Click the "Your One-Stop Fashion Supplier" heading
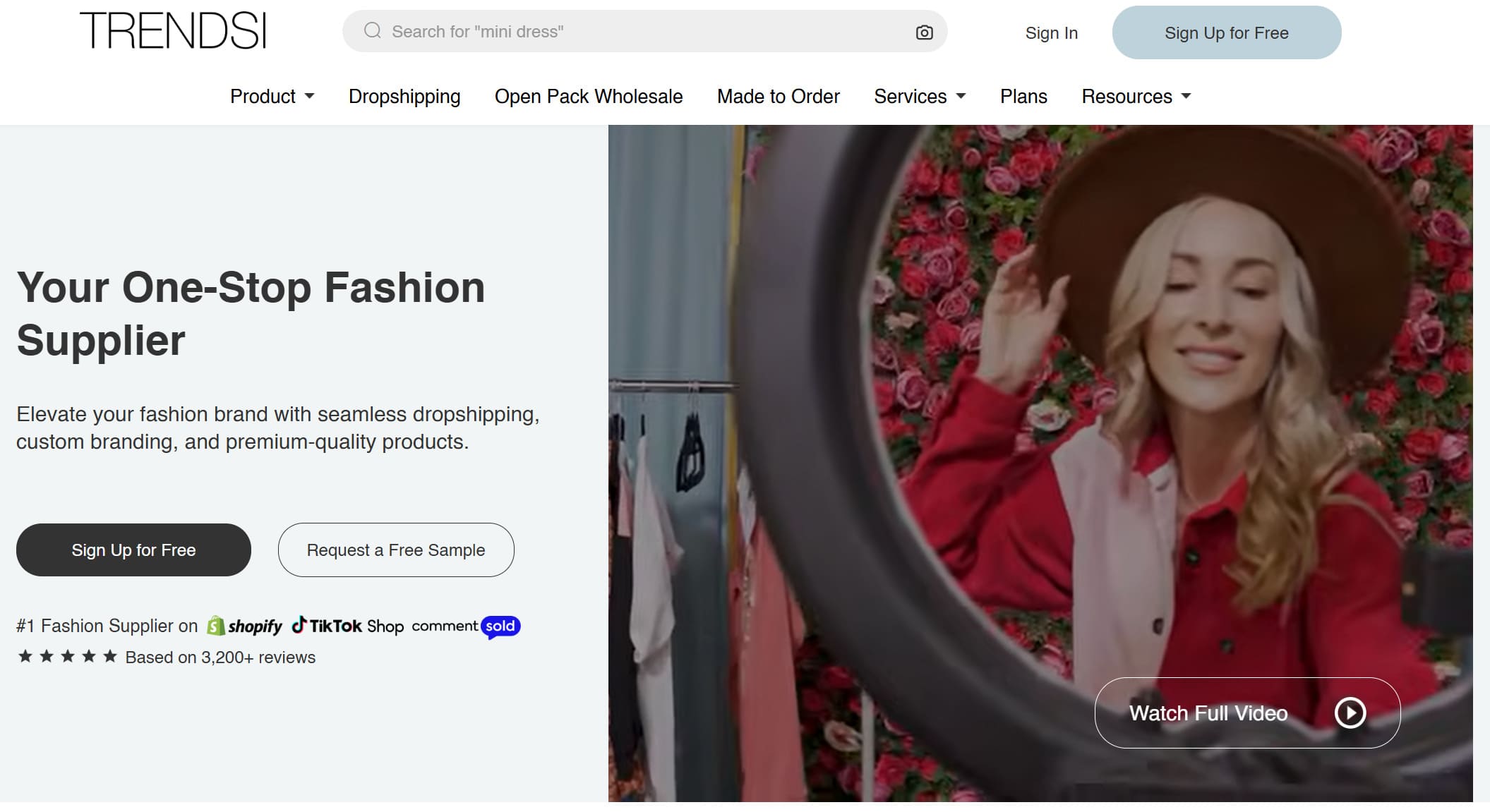The width and height of the screenshot is (1490, 812). point(251,314)
